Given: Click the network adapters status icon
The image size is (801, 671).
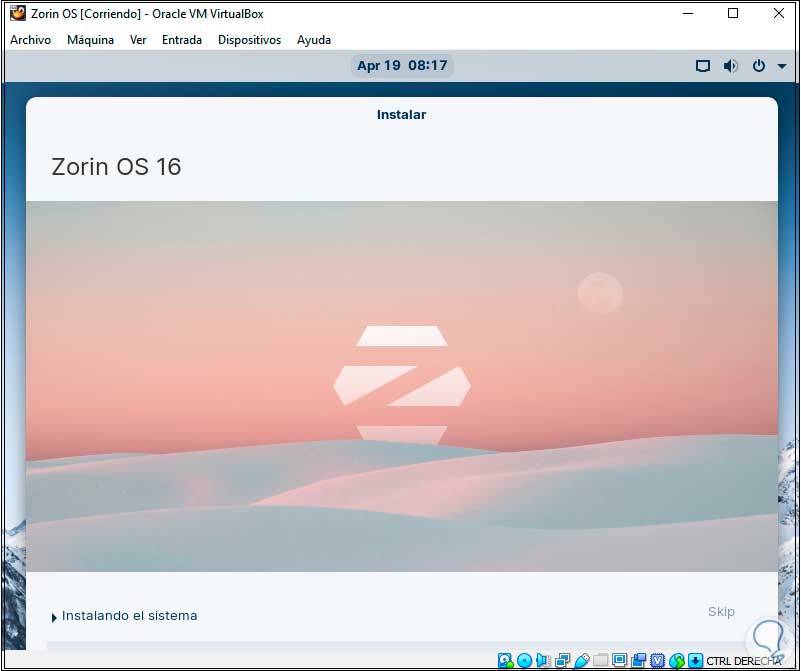Looking at the screenshot, I should (562, 660).
